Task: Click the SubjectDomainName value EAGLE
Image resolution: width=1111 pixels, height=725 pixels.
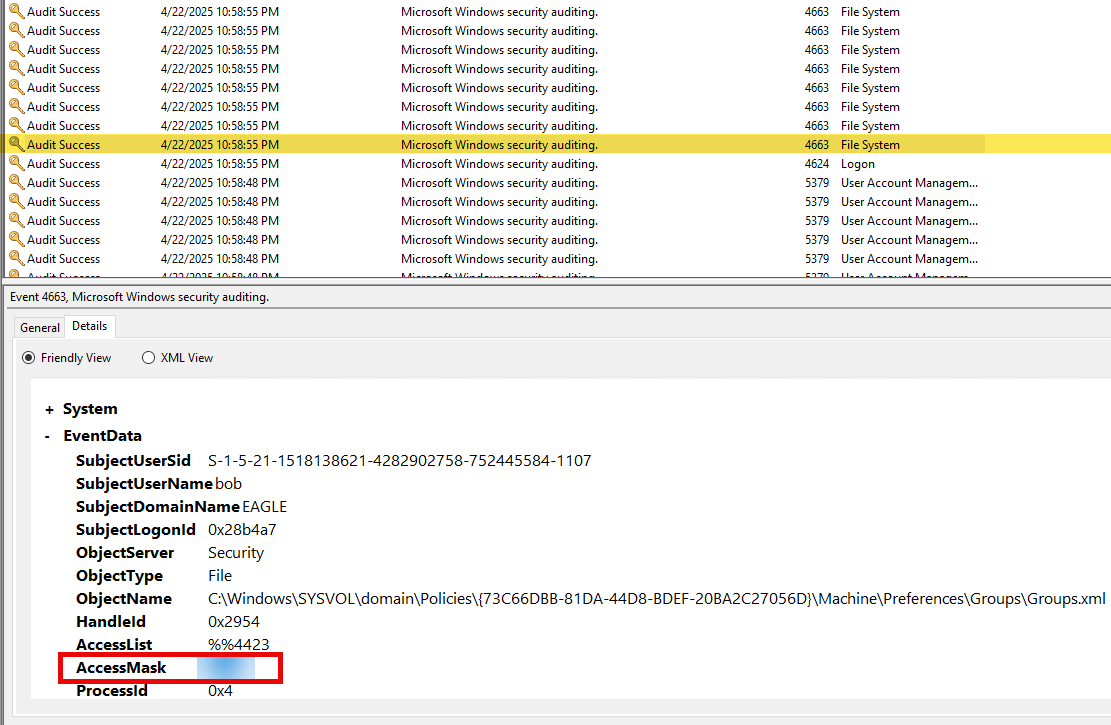Action: click(264, 507)
